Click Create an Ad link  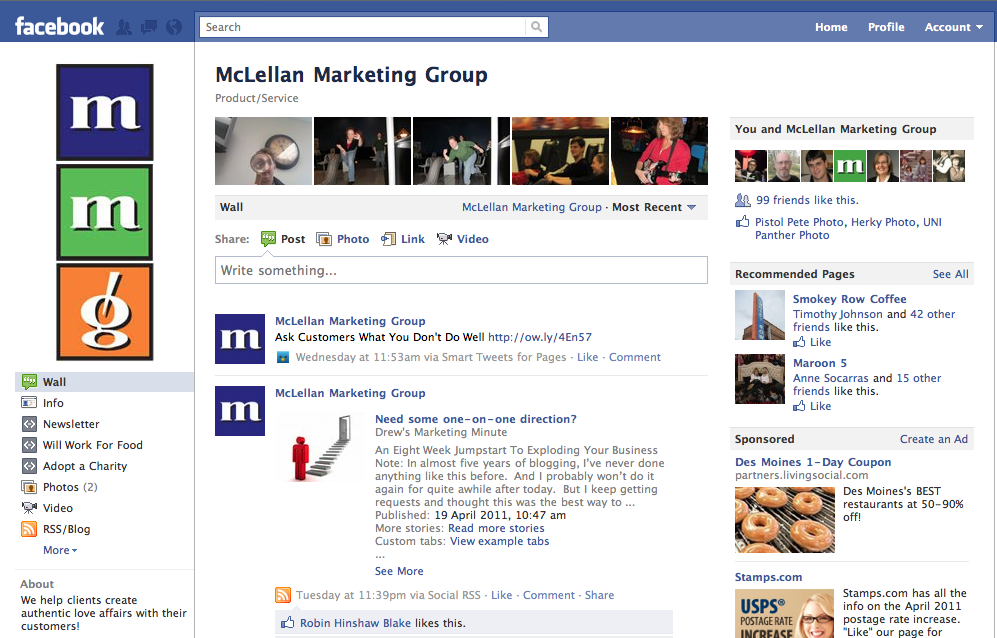click(x=933, y=439)
